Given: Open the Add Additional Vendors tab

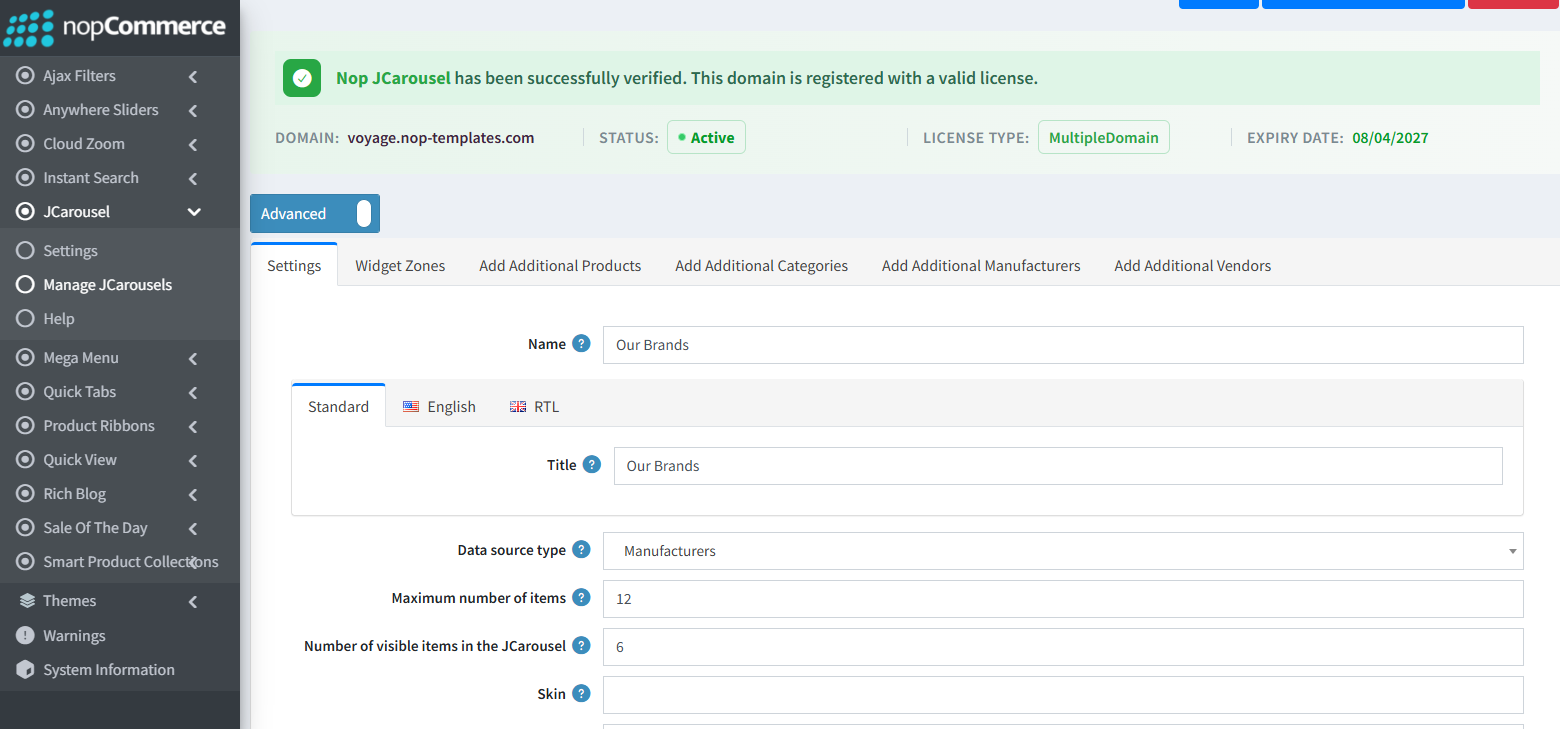Looking at the screenshot, I should tap(1193, 266).
